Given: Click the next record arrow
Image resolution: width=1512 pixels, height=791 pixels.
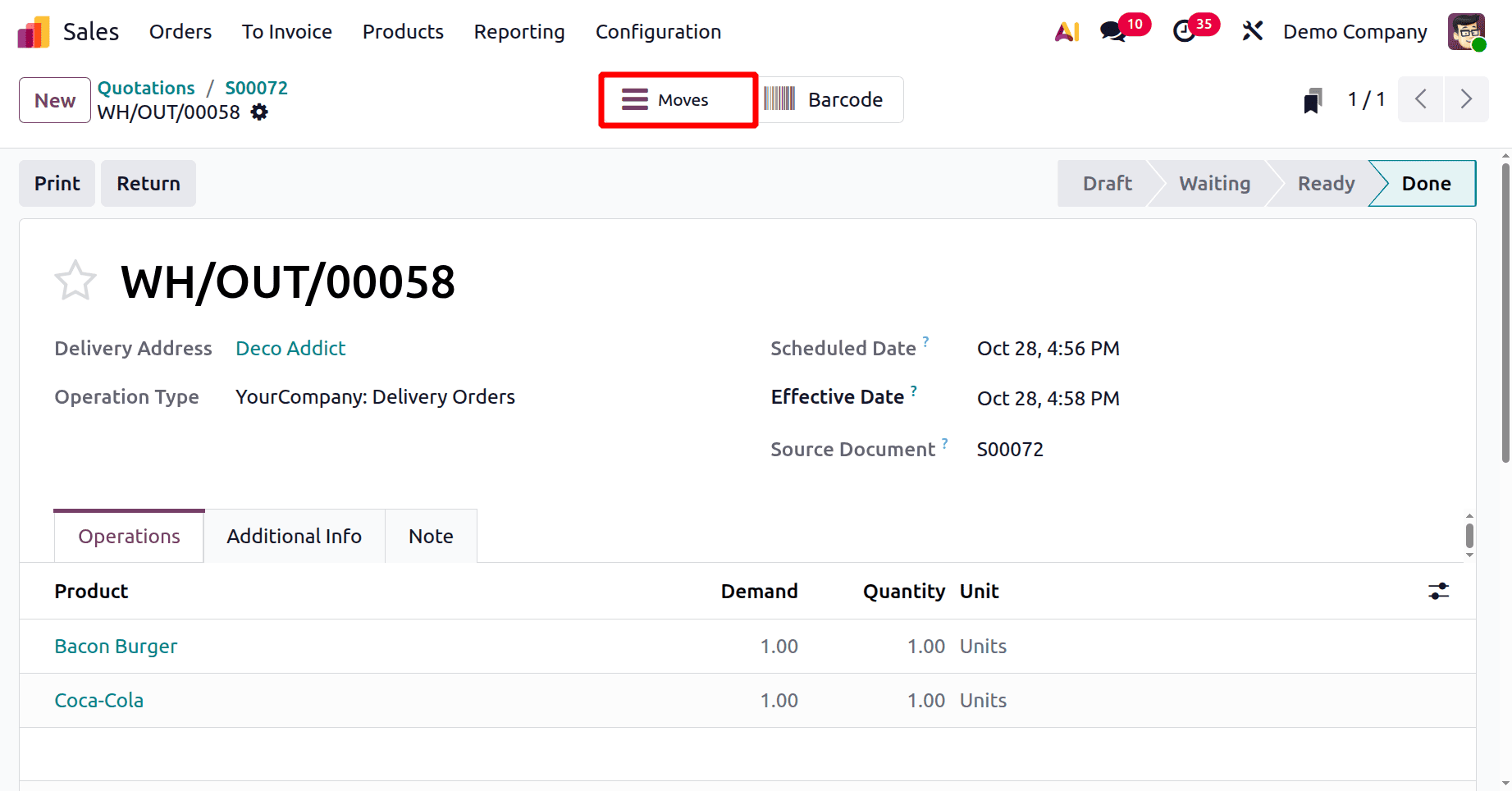Looking at the screenshot, I should tap(1467, 99).
